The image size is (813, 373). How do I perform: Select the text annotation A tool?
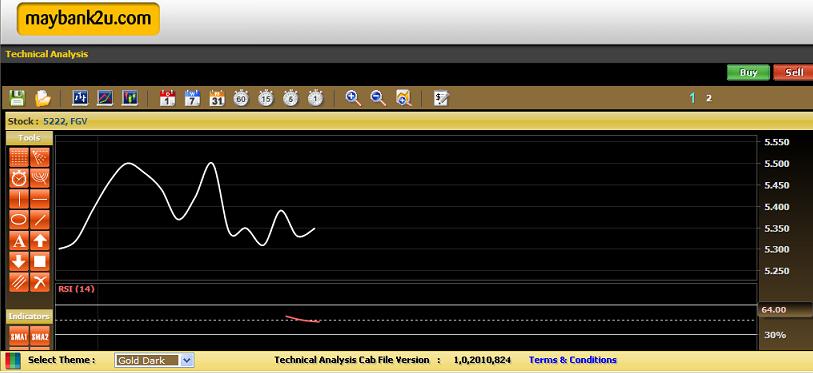click(x=19, y=240)
